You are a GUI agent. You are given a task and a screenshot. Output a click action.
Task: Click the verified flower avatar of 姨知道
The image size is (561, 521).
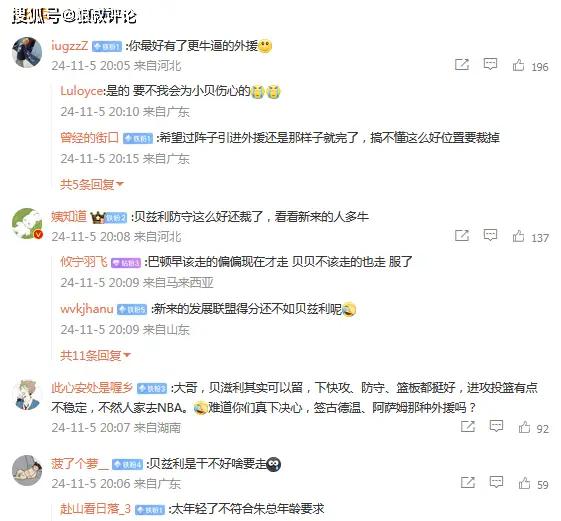click(28, 223)
